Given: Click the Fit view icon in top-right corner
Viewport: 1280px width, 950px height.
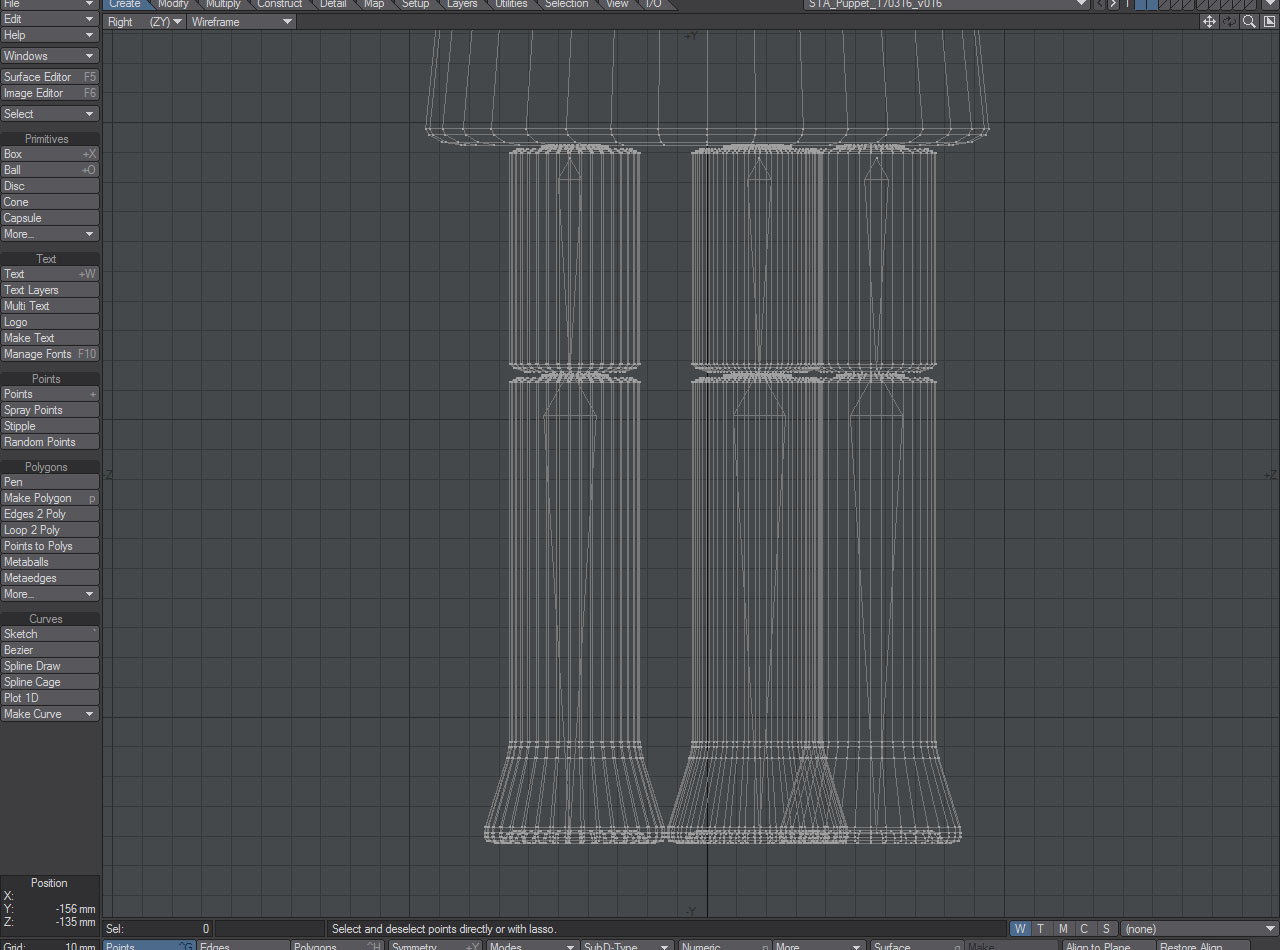Looking at the screenshot, I should point(1268,20).
